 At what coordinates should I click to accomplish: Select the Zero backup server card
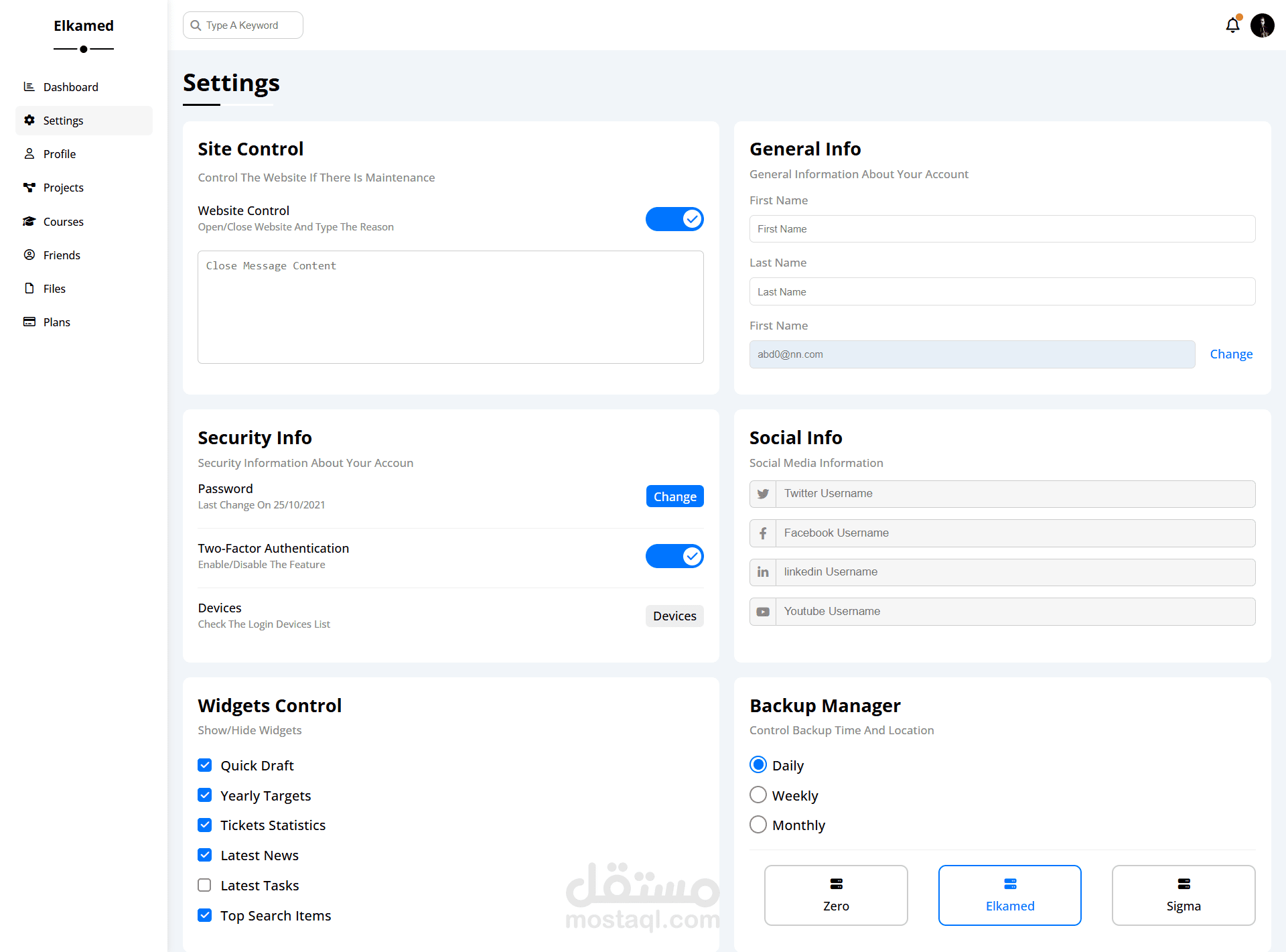[836, 895]
